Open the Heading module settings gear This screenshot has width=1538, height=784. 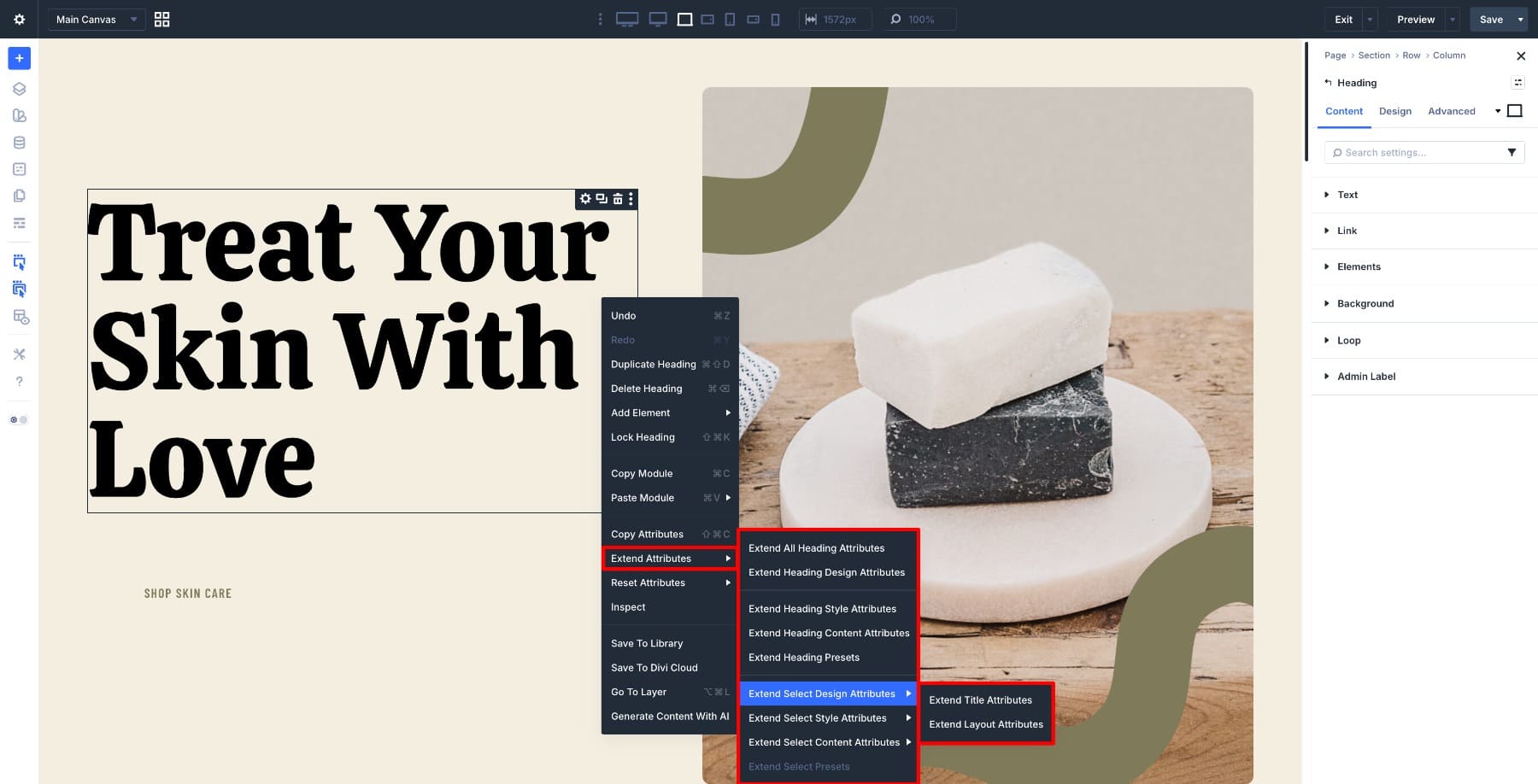pos(585,198)
